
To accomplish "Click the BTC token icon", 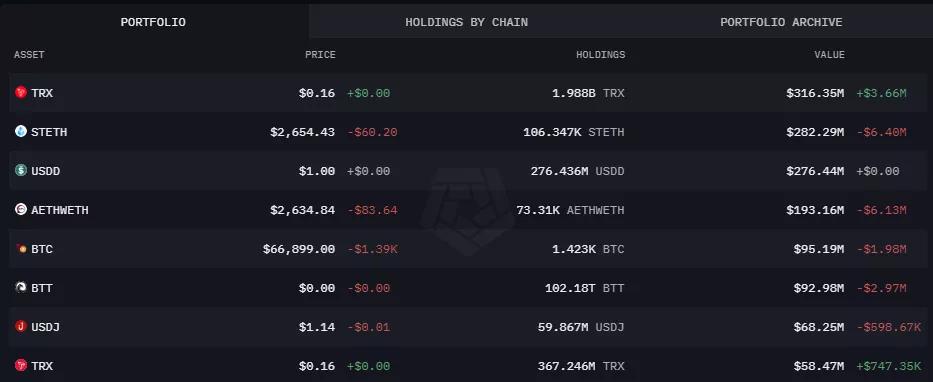I will 21,249.
